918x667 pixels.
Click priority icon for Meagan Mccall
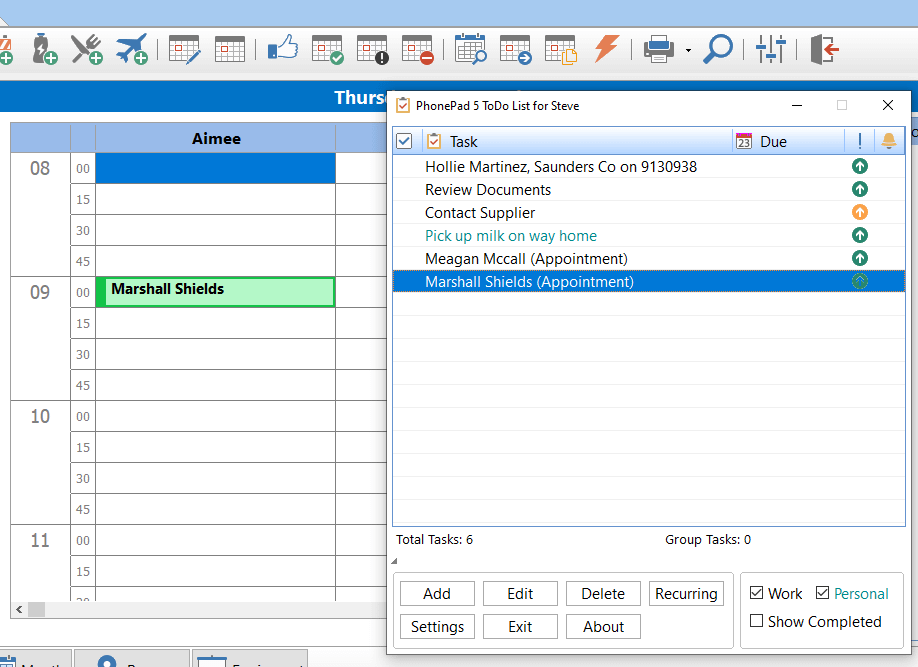(859, 258)
